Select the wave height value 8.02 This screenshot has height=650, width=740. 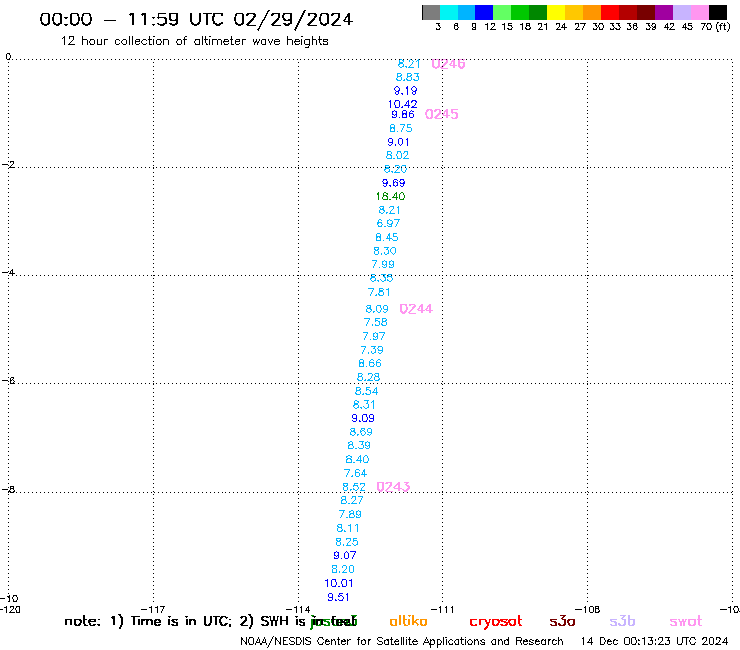pos(397,155)
